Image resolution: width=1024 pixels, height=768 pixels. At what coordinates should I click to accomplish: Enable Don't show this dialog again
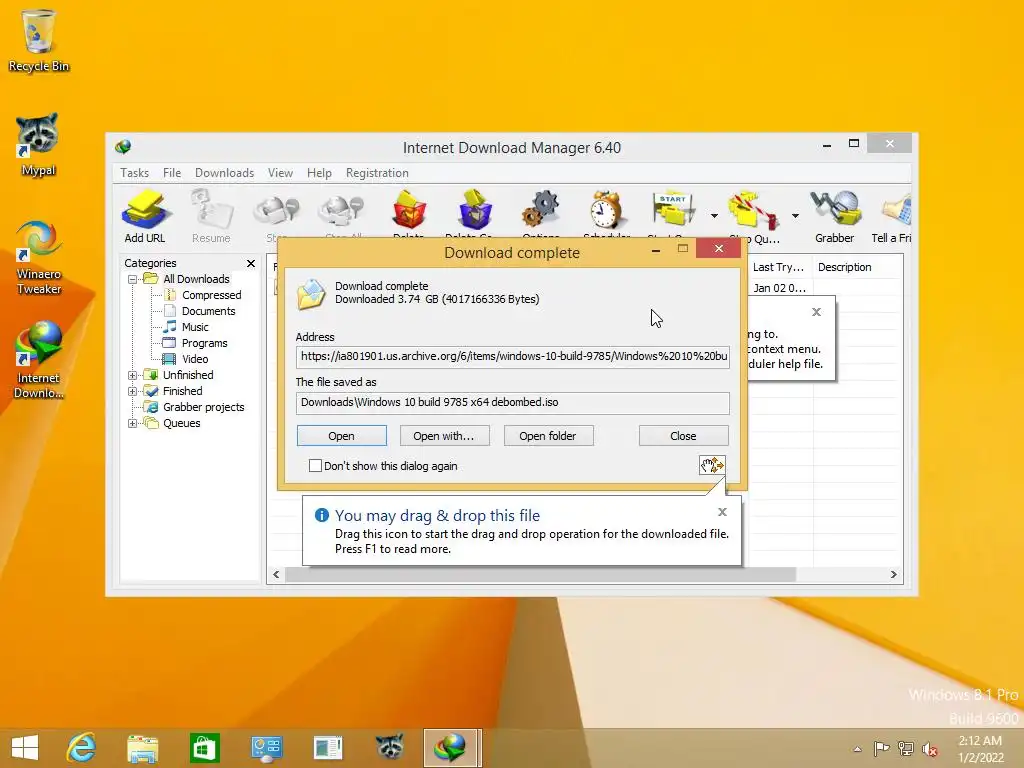315,466
